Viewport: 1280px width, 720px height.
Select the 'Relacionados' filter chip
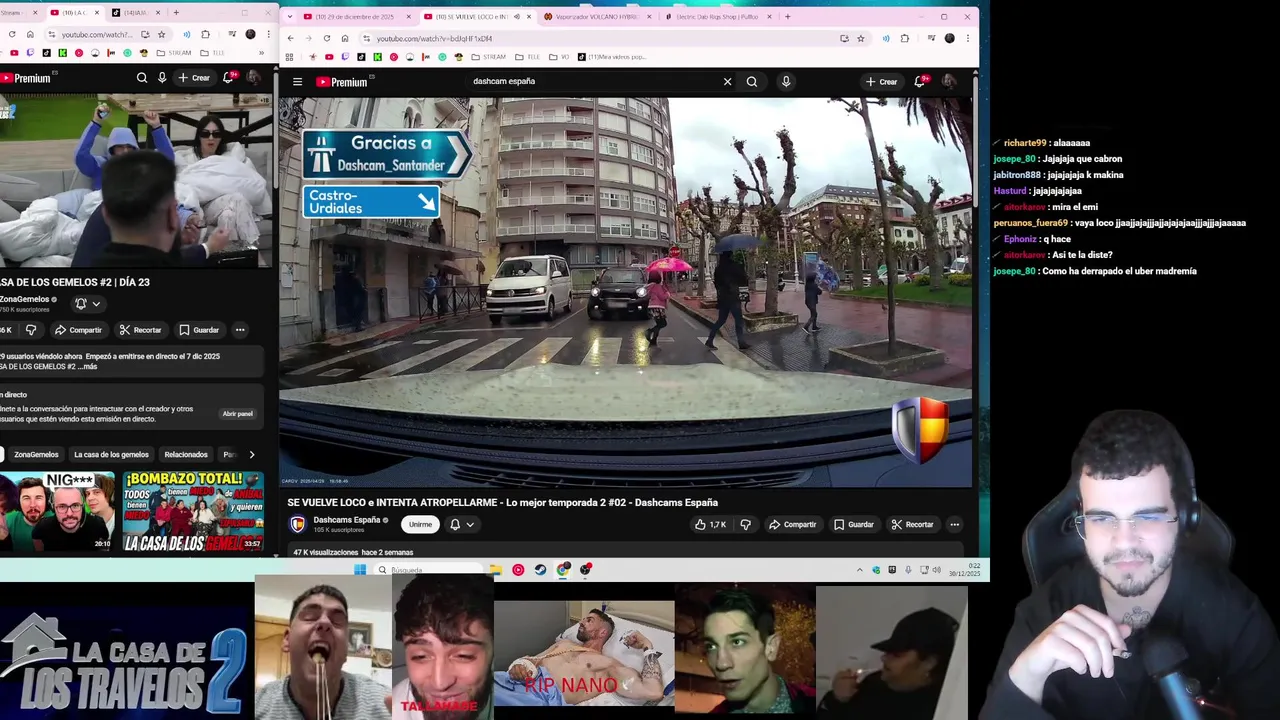click(x=186, y=454)
